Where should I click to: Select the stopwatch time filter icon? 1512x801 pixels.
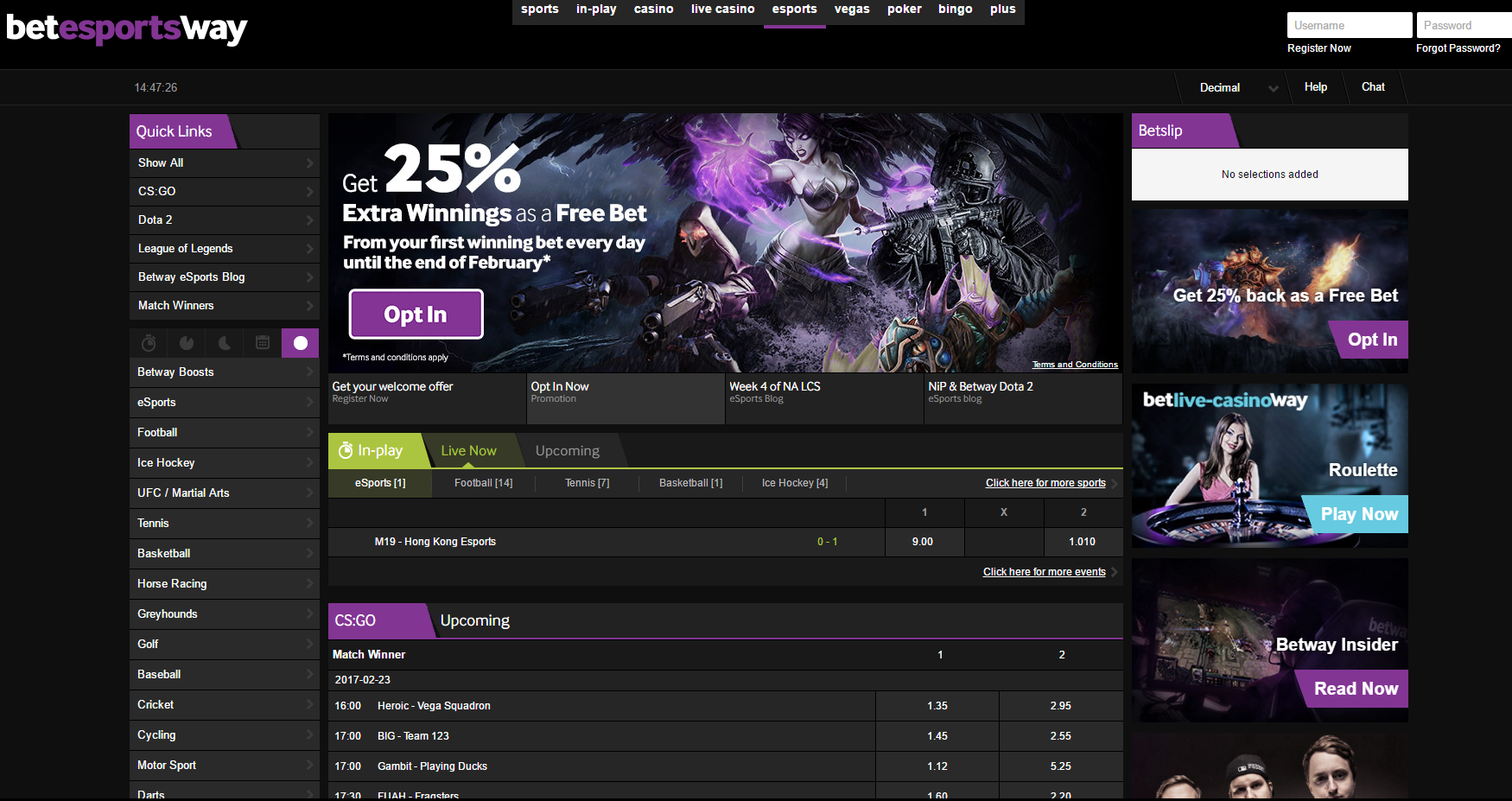(x=149, y=343)
